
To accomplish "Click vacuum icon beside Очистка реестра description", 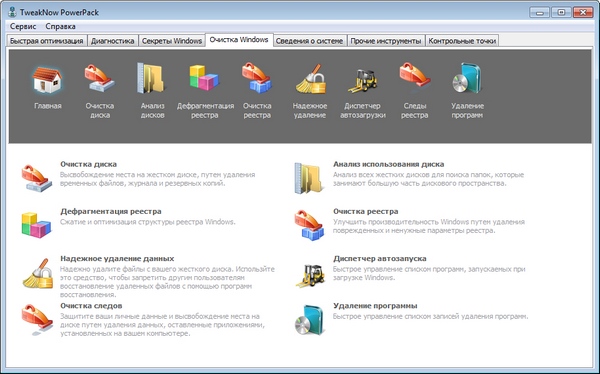I will (309, 225).
